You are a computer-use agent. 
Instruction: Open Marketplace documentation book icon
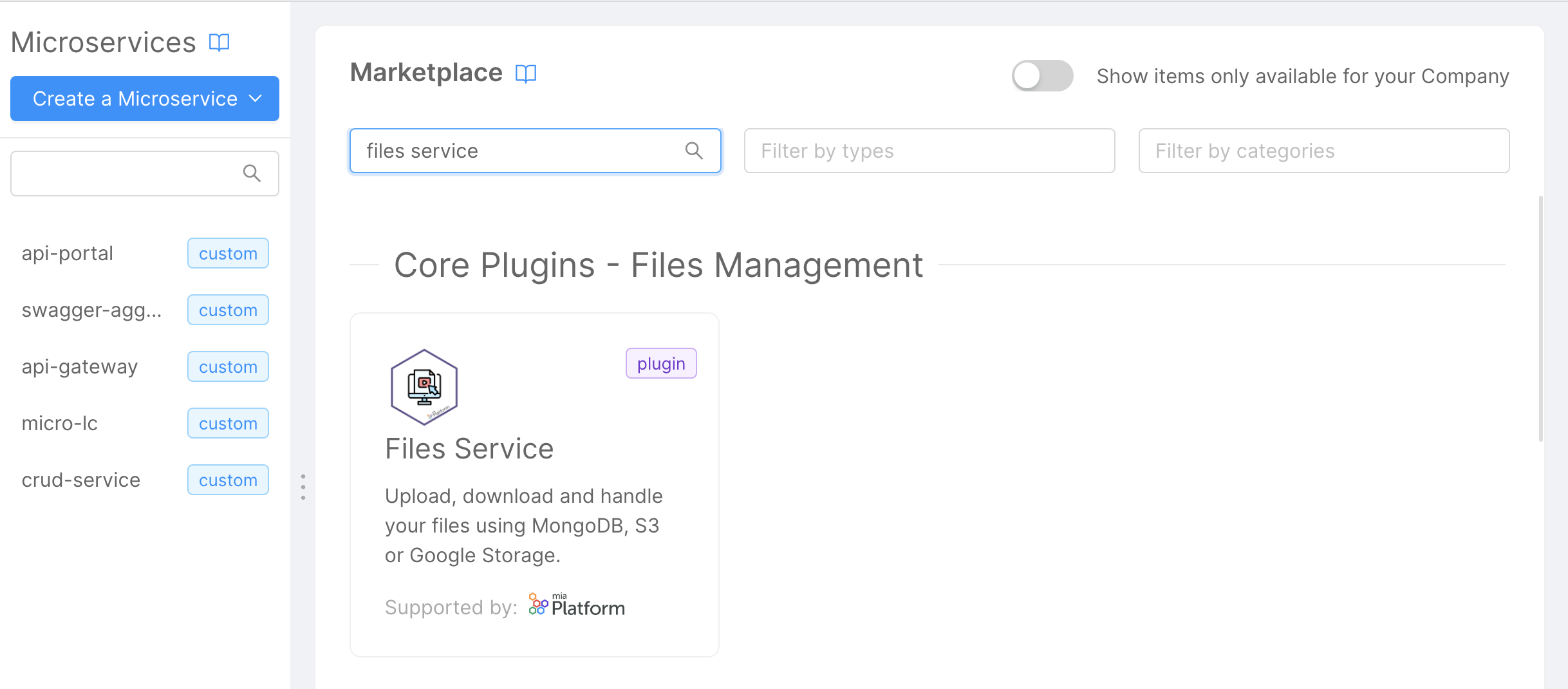click(x=525, y=73)
